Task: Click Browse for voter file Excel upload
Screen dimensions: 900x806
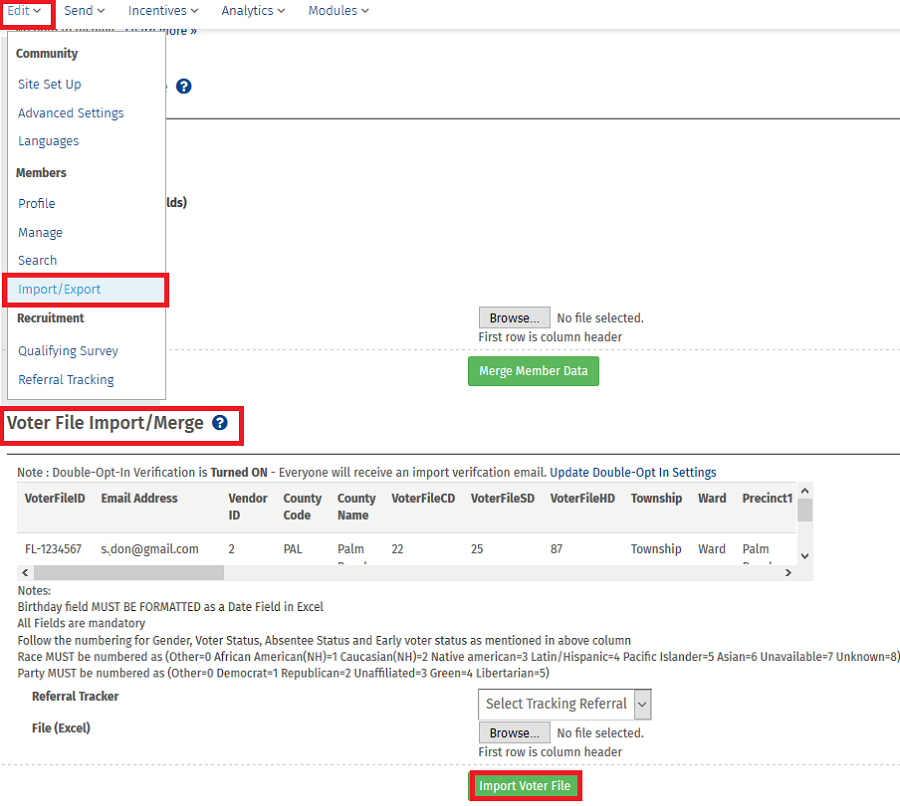Action: coord(514,733)
